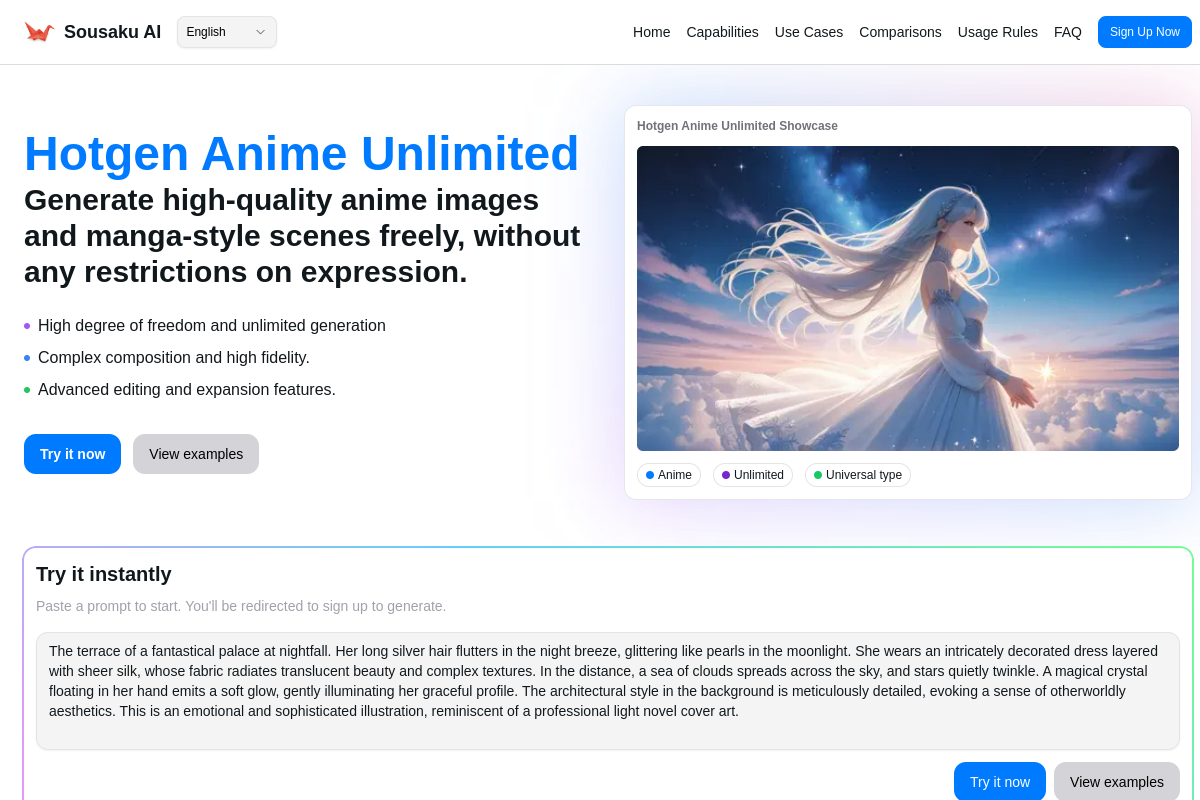Select Usage Rules in the navigation
This screenshot has width=1200, height=800.
(997, 32)
